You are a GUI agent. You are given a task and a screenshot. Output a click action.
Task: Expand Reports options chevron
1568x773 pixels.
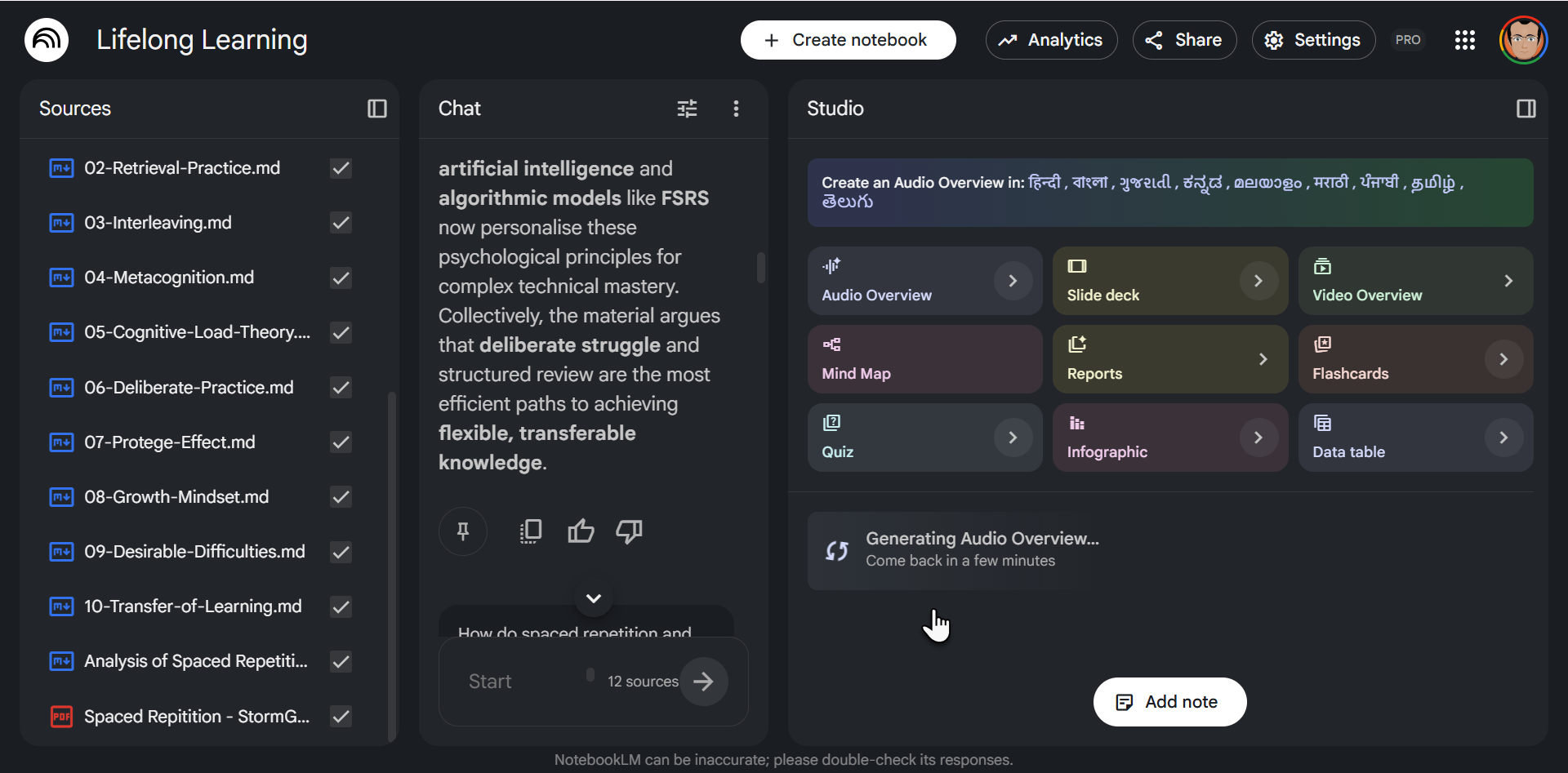point(1263,359)
